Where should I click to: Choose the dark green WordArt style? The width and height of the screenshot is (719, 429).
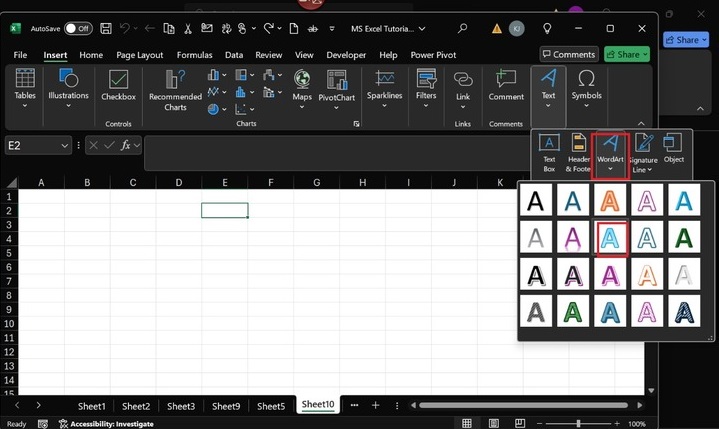(x=683, y=237)
